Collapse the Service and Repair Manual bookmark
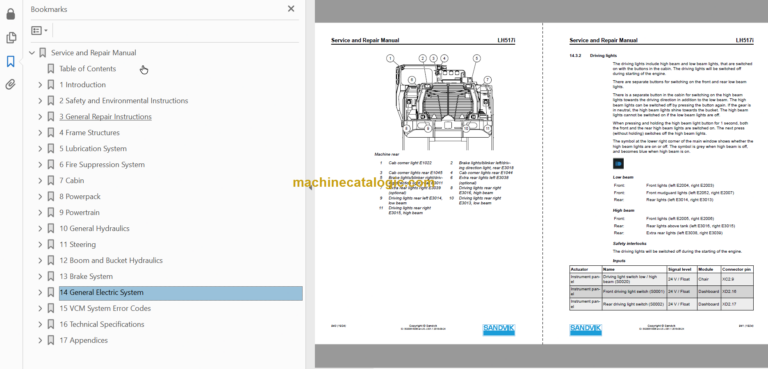This screenshot has width=768, height=369. [32, 53]
